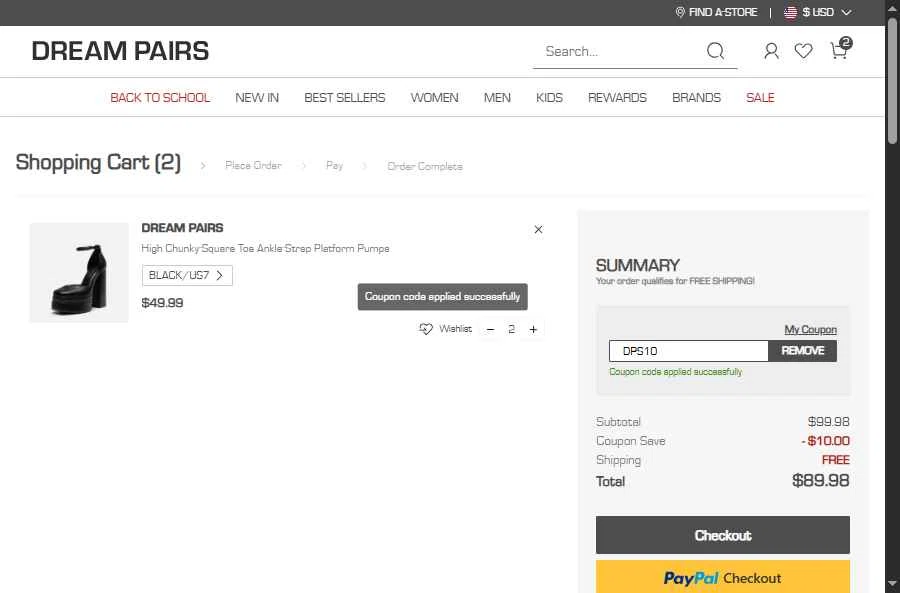Screen dimensions: 900x593
Task: Open the Brands menu
Action: 696,98
